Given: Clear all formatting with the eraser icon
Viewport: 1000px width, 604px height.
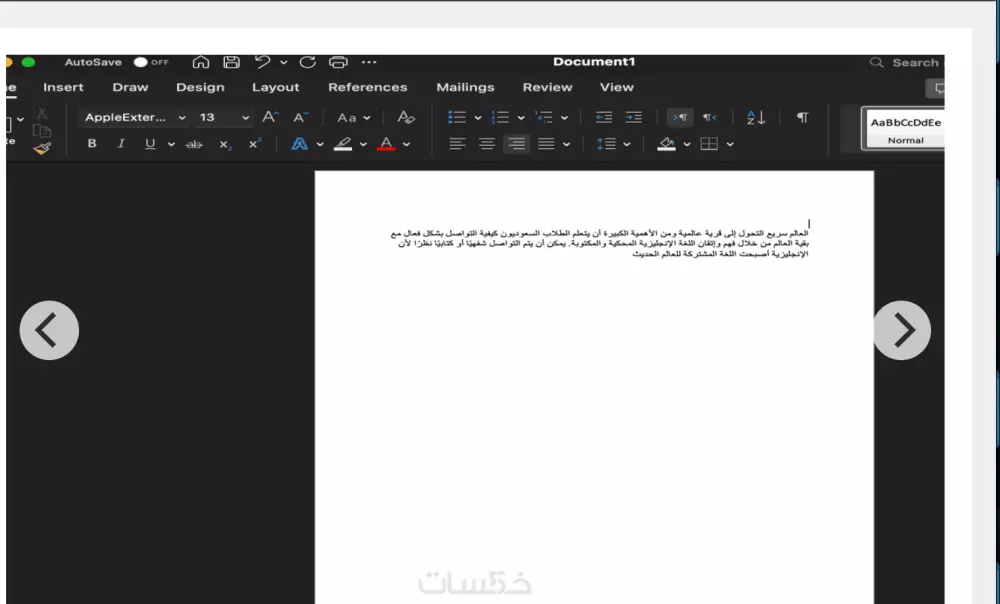Looking at the screenshot, I should click(405, 117).
